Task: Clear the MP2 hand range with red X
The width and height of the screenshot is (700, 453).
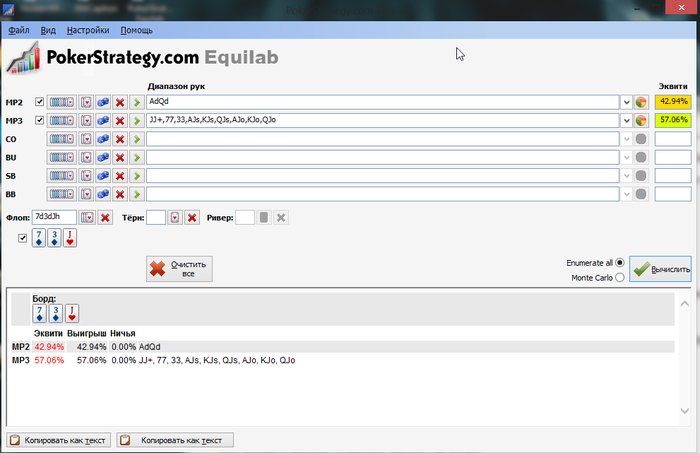Action: [120, 102]
